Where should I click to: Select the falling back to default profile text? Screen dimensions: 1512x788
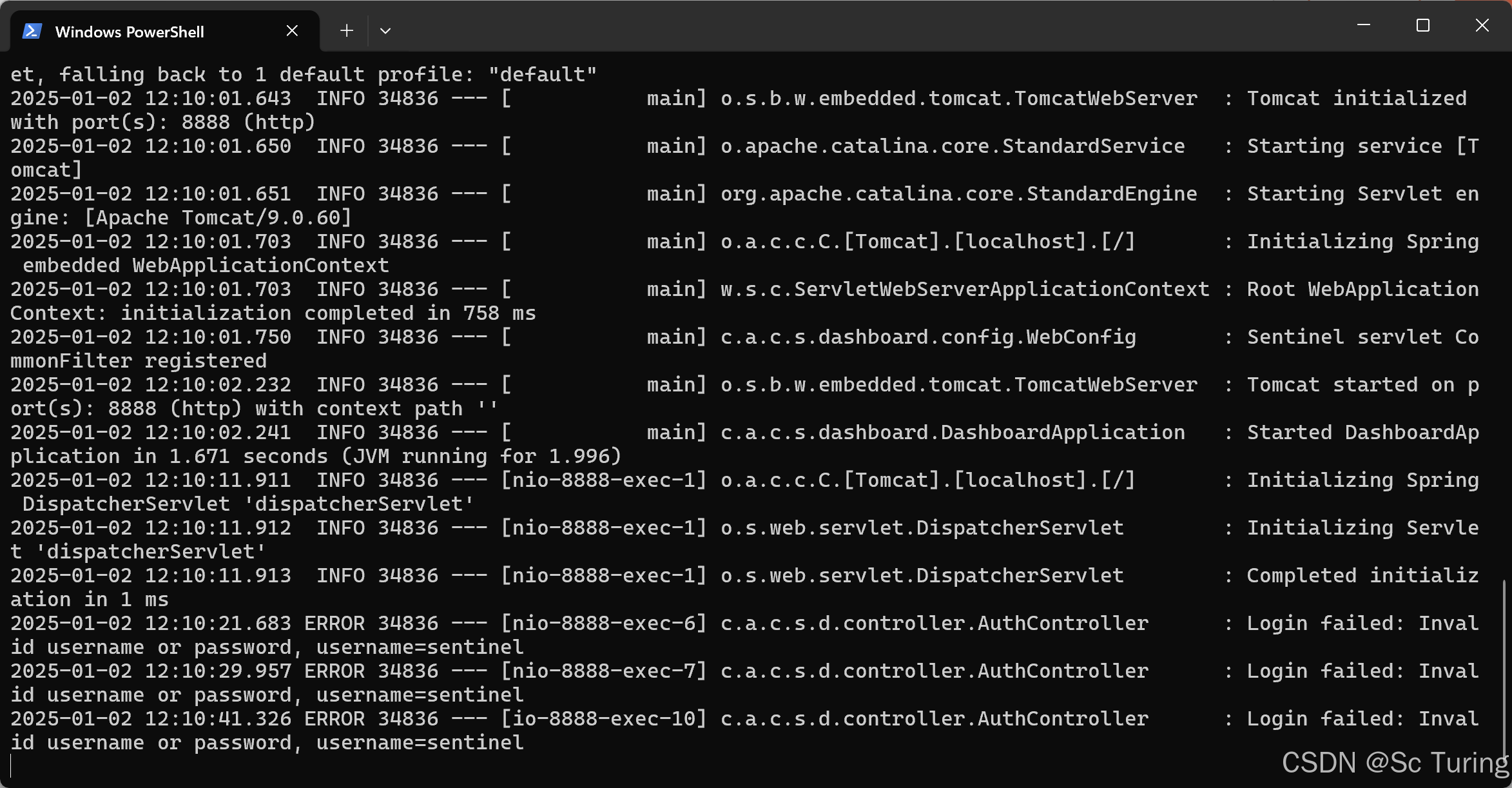303,73
